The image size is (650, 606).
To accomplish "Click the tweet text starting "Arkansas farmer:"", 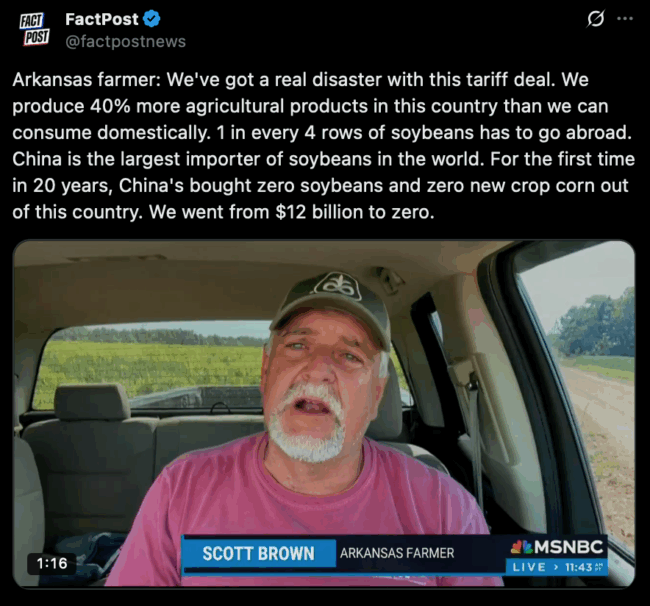I will tap(323, 146).
